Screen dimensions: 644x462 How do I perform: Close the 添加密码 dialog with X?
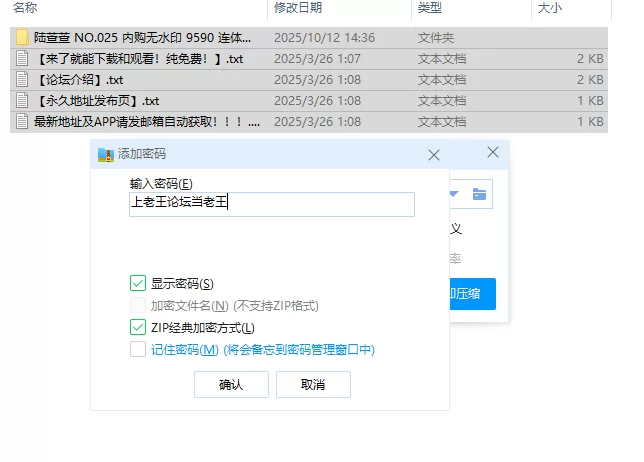coord(434,155)
